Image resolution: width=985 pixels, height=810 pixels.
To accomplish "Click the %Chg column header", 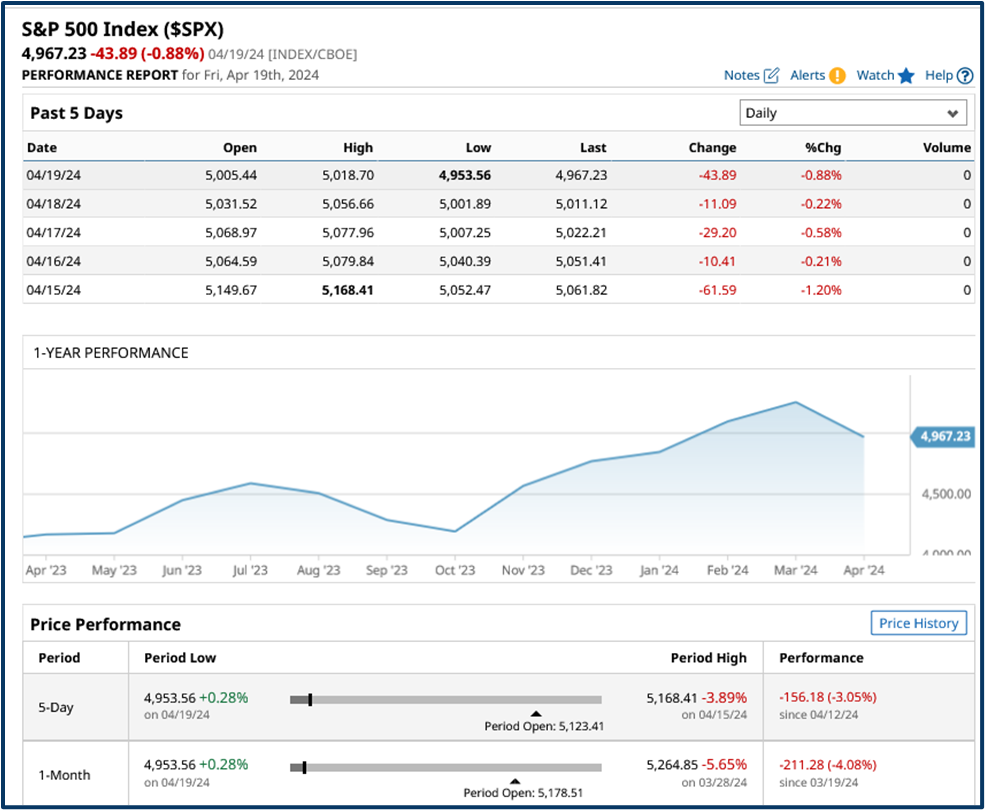I will pos(823,147).
